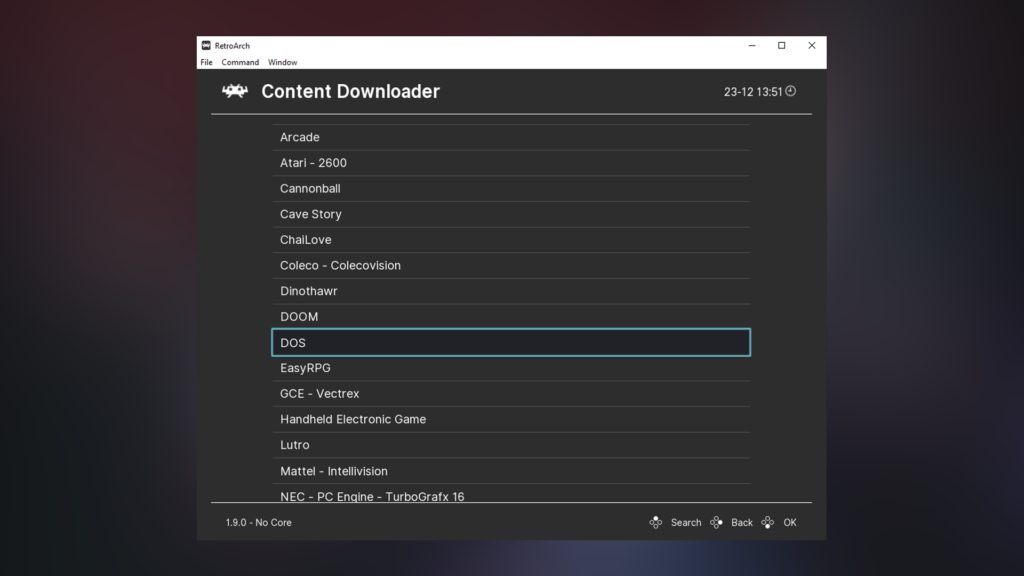Open the File menu
The height and width of the screenshot is (576, 1024).
click(x=206, y=62)
